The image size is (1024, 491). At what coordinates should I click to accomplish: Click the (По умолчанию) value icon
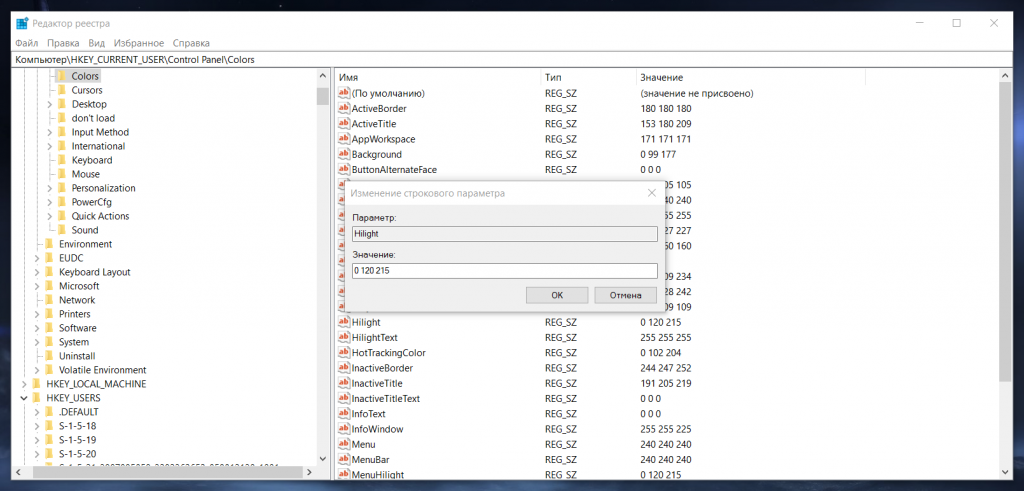[x=344, y=93]
